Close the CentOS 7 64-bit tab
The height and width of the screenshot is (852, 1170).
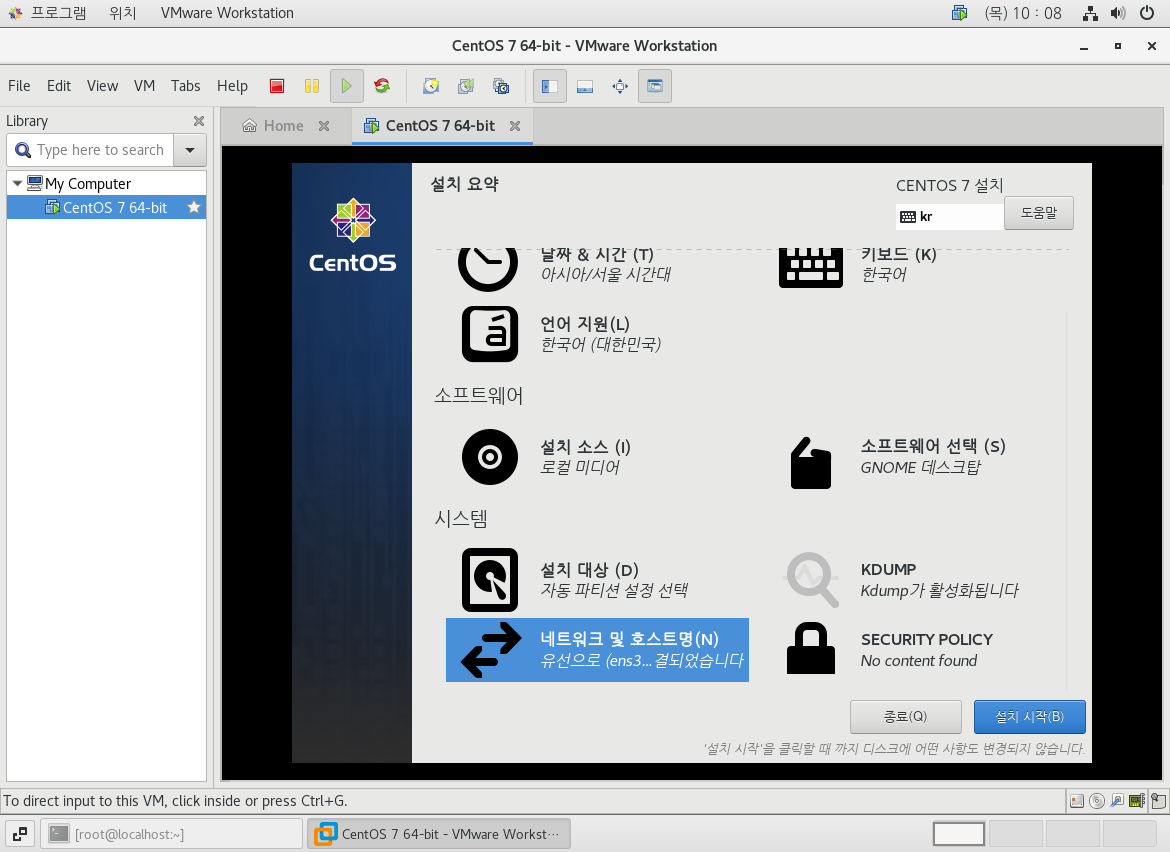(x=515, y=126)
